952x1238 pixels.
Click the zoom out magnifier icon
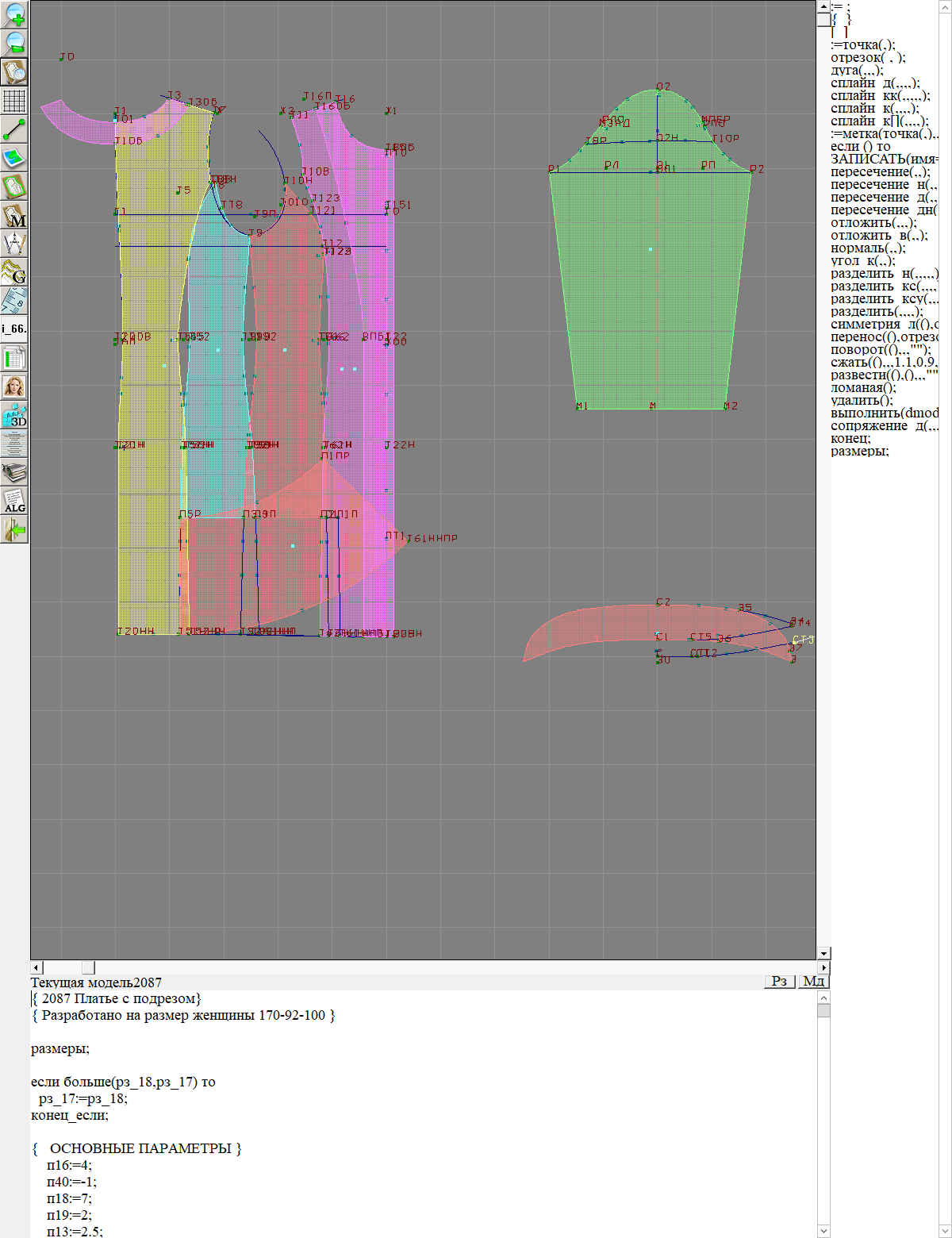pyautogui.click(x=14, y=43)
